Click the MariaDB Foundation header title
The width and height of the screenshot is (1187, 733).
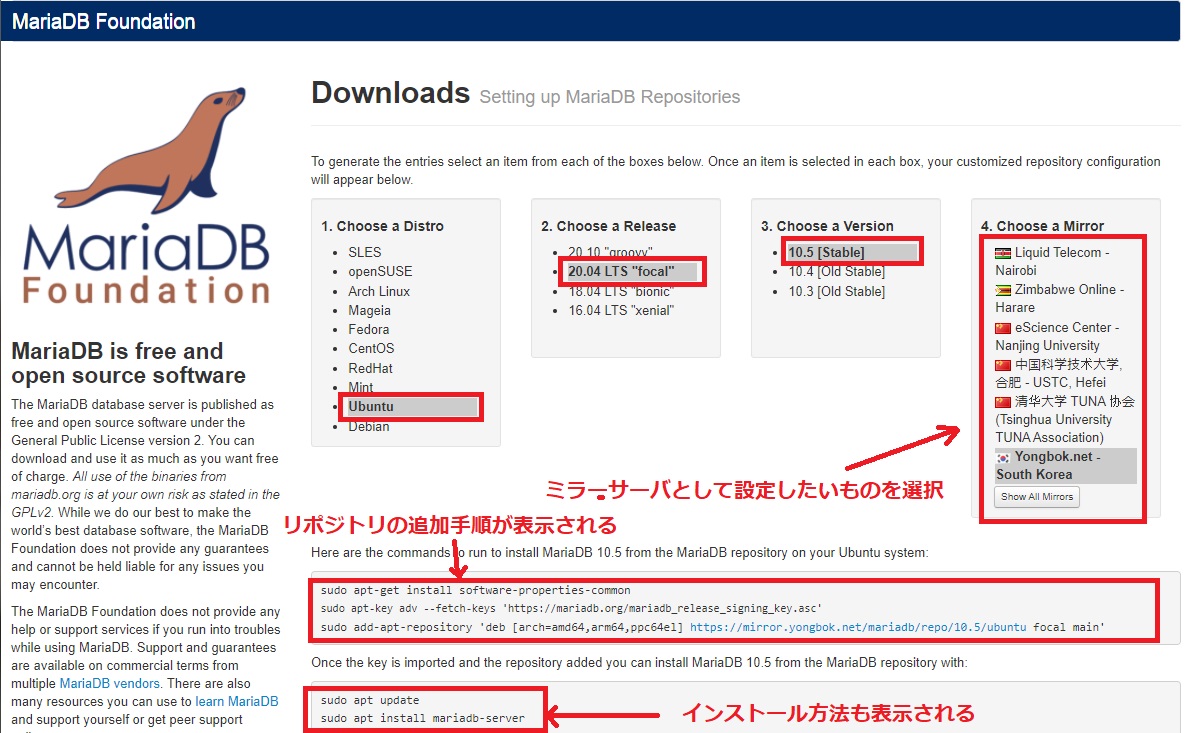click(104, 21)
